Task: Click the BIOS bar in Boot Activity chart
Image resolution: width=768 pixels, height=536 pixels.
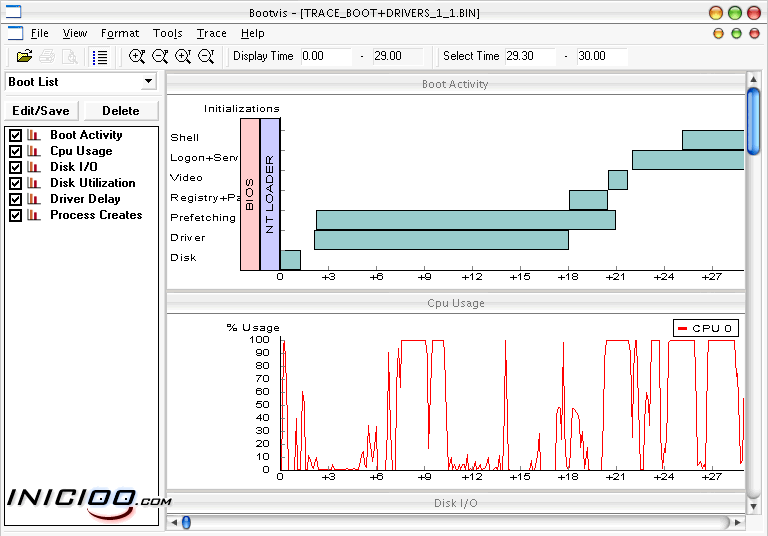Action: coord(250,194)
